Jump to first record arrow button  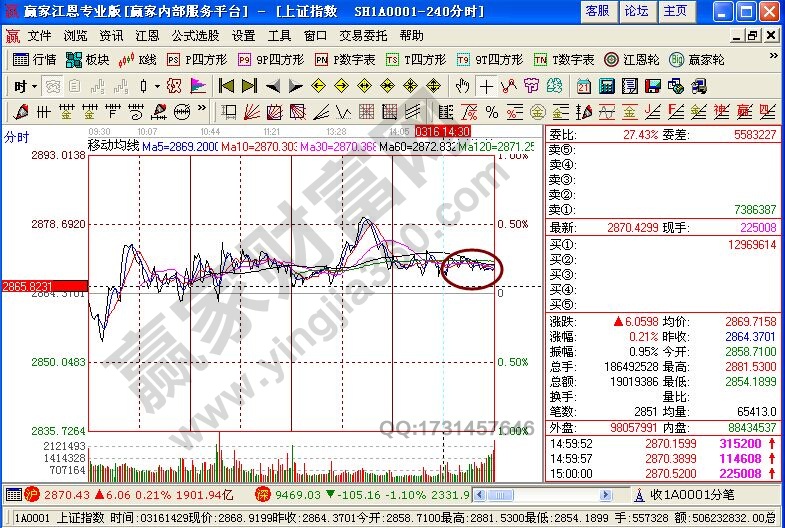coord(226,86)
